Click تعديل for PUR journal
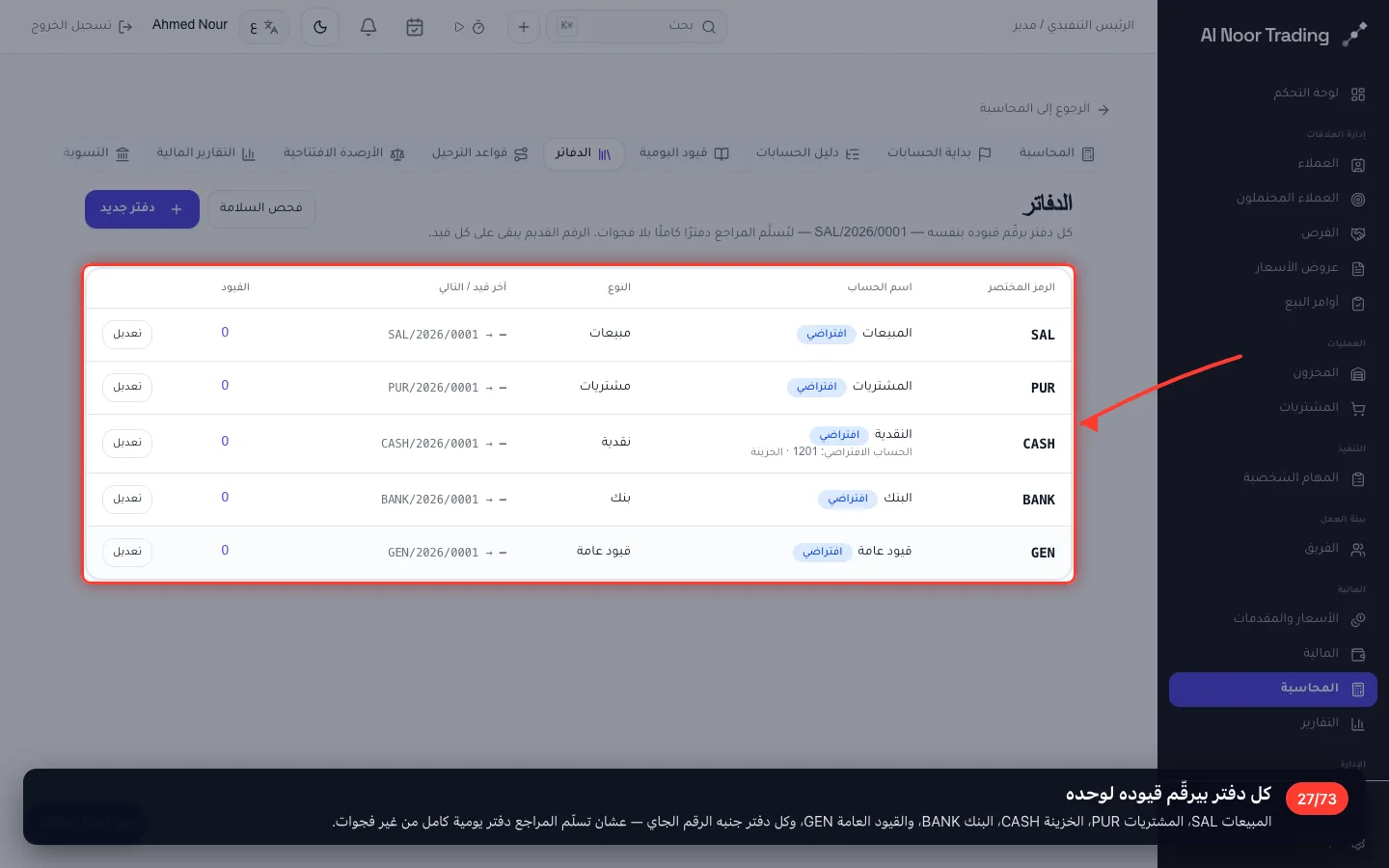 pos(127,387)
